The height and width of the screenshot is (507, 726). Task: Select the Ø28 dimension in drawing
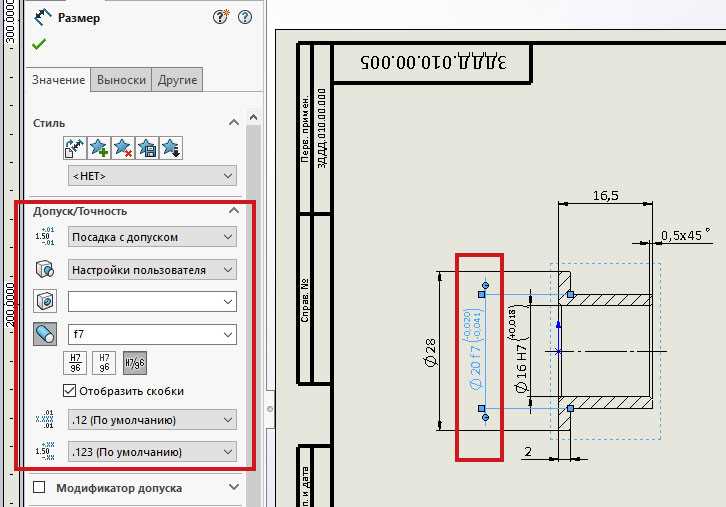tap(431, 353)
